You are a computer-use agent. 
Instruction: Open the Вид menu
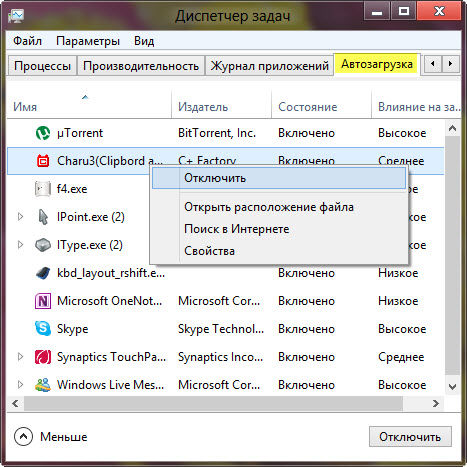144,41
